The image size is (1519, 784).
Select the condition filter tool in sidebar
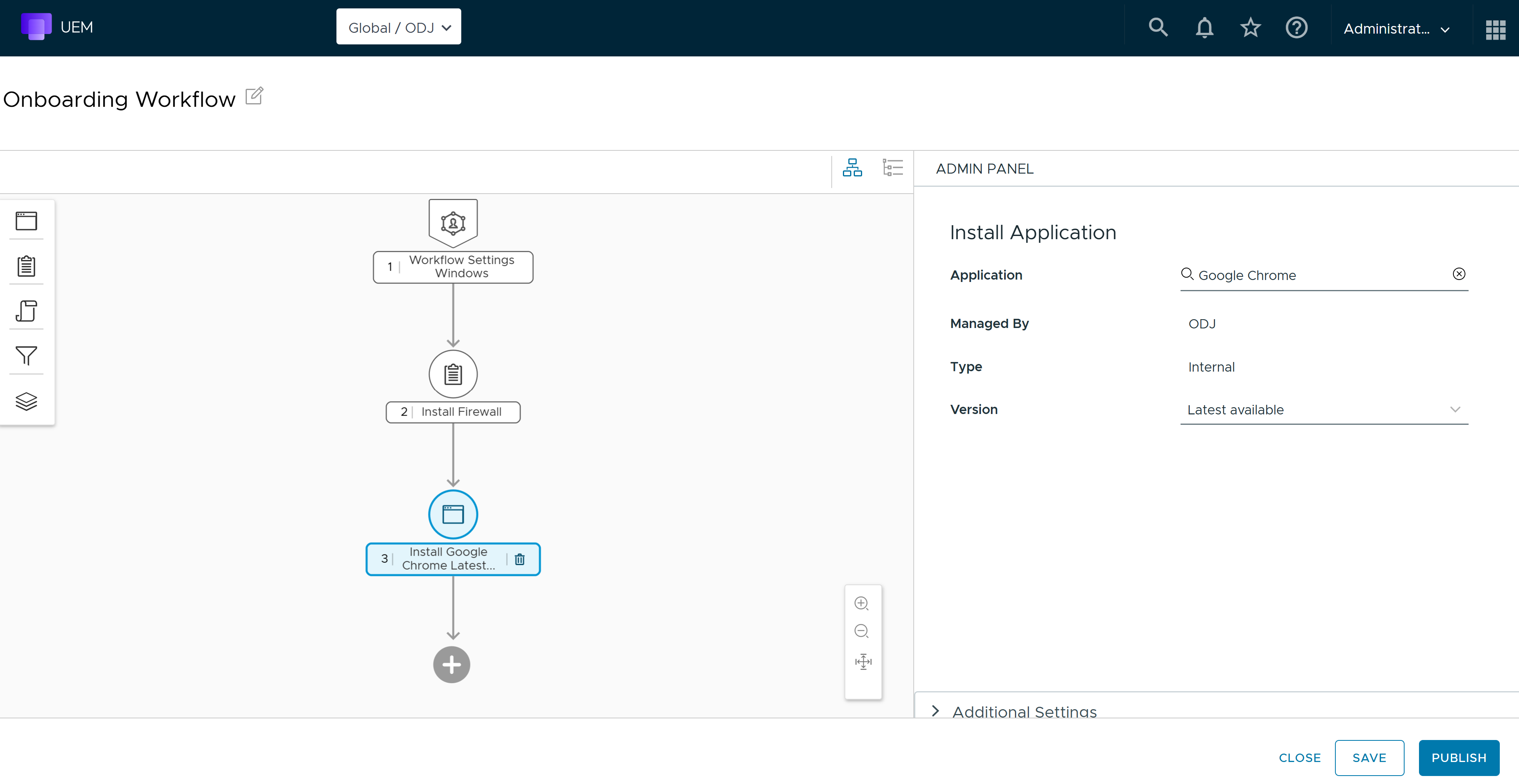click(x=26, y=356)
